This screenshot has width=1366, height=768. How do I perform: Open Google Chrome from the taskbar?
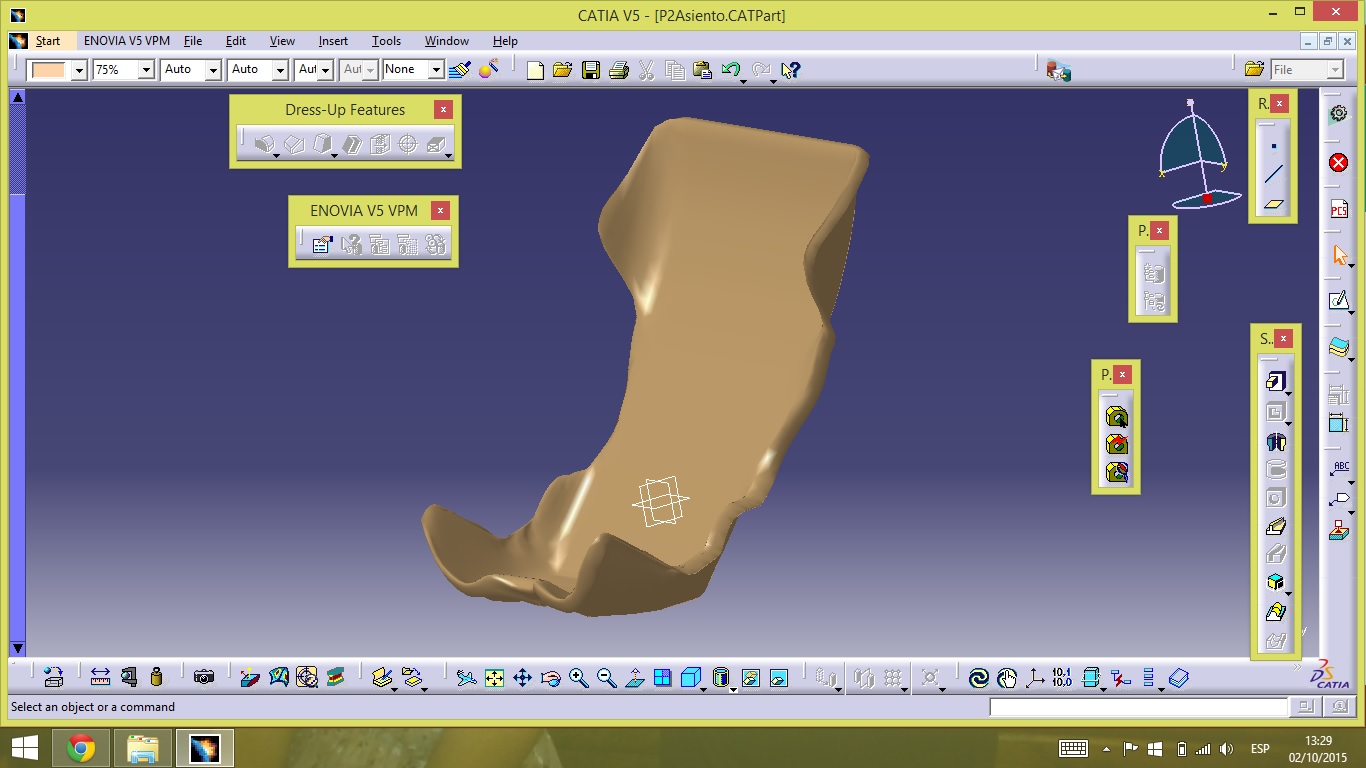[x=81, y=748]
